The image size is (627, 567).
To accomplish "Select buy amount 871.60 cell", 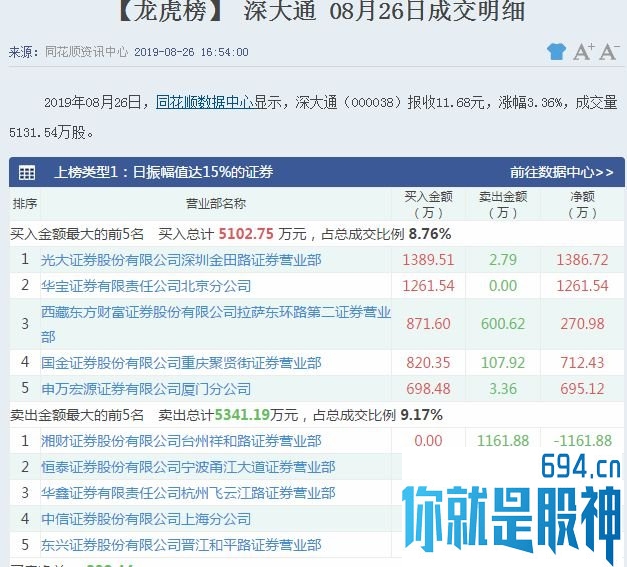I will click(428, 324).
